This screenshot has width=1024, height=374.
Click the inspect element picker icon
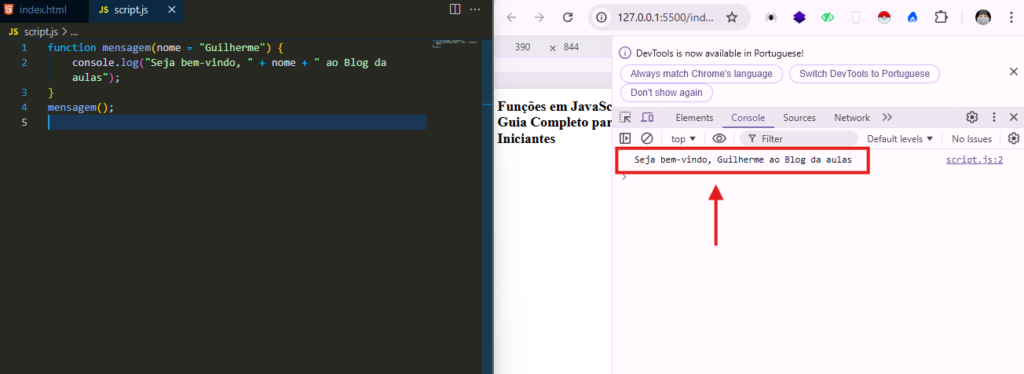tap(626, 117)
